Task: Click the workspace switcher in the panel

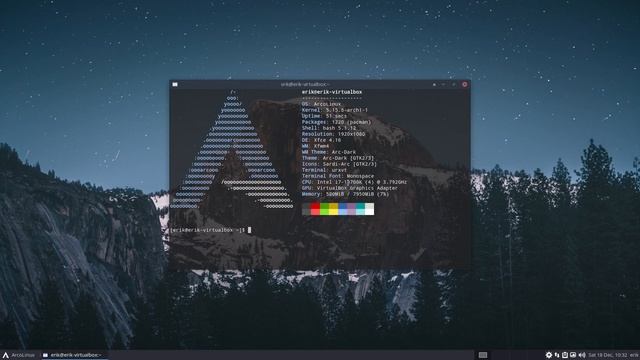Action: tap(483, 355)
